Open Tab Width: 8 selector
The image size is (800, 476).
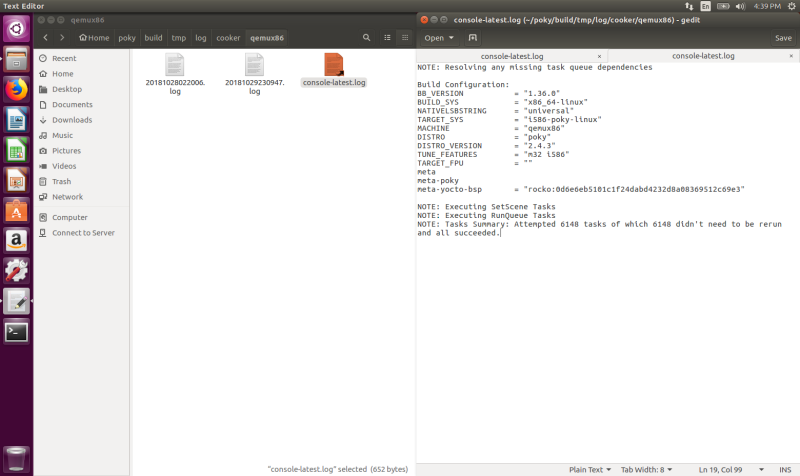pos(646,469)
